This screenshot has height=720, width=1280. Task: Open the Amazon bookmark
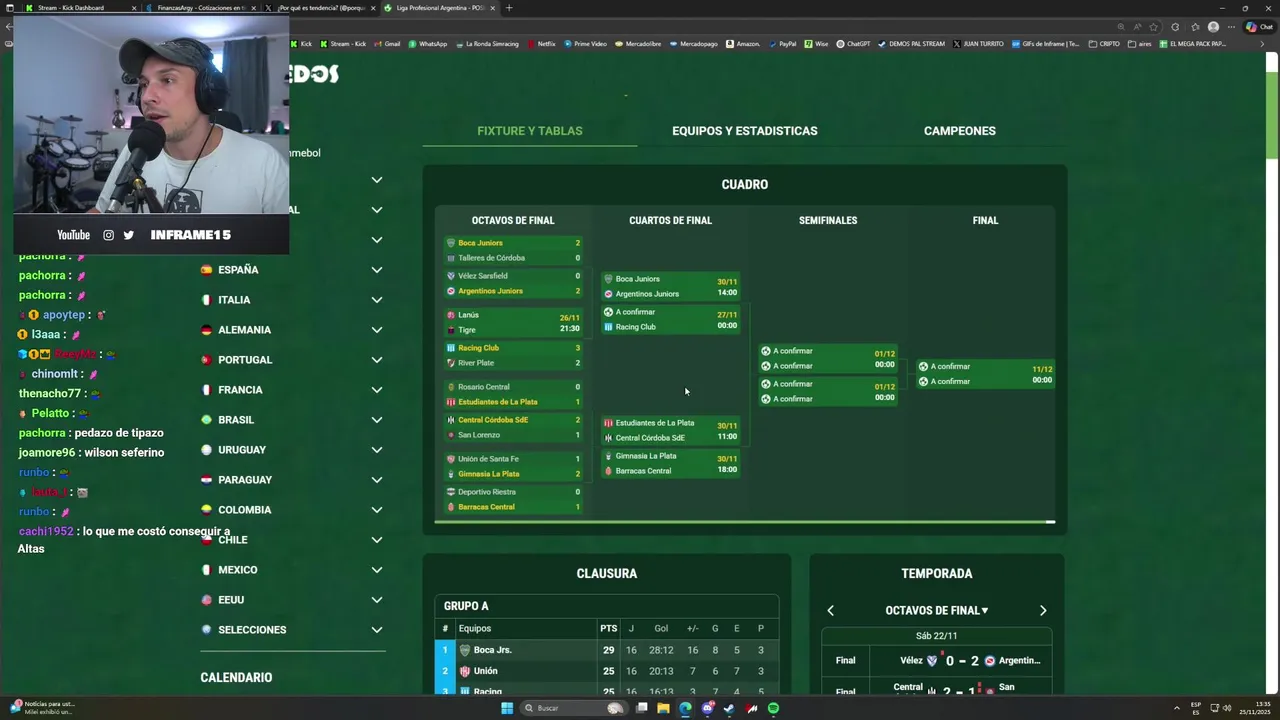point(743,44)
